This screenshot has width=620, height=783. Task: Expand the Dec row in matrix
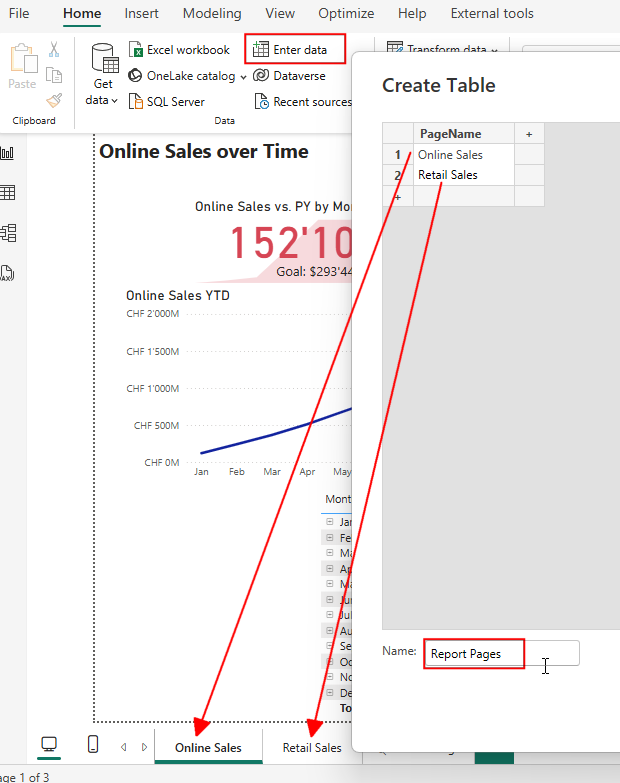pos(329,693)
